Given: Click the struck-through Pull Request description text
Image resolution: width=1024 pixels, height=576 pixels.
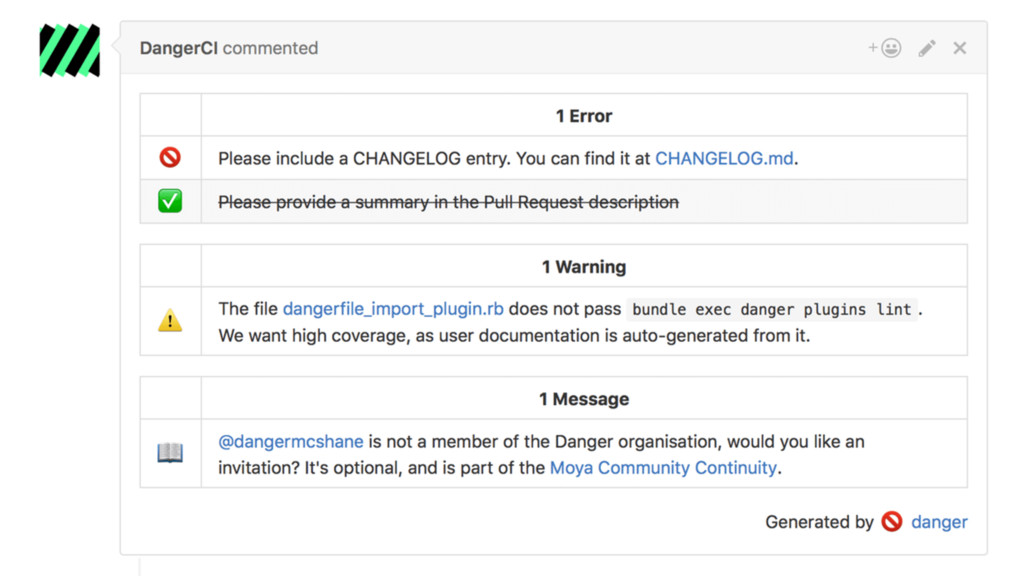Looking at the screenshot, I should pyautogui.click(x=449, y=202).
